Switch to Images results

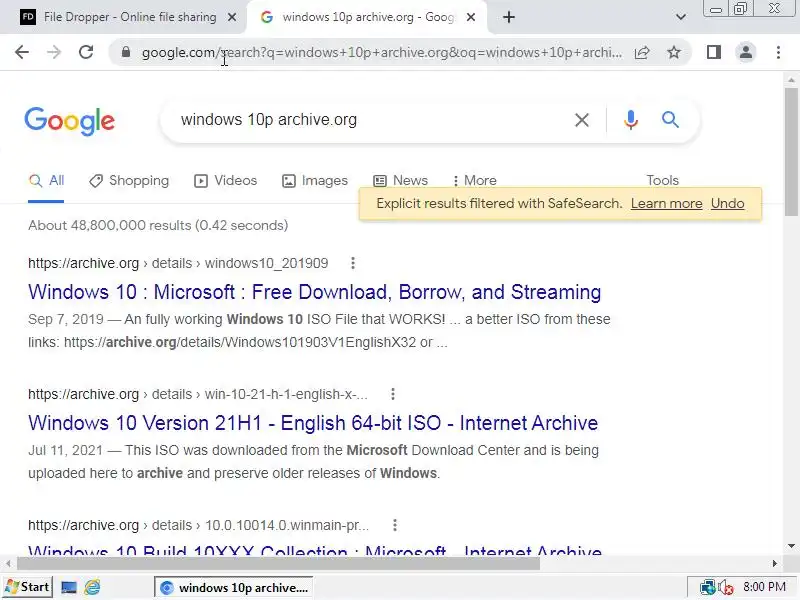(314, 181)
